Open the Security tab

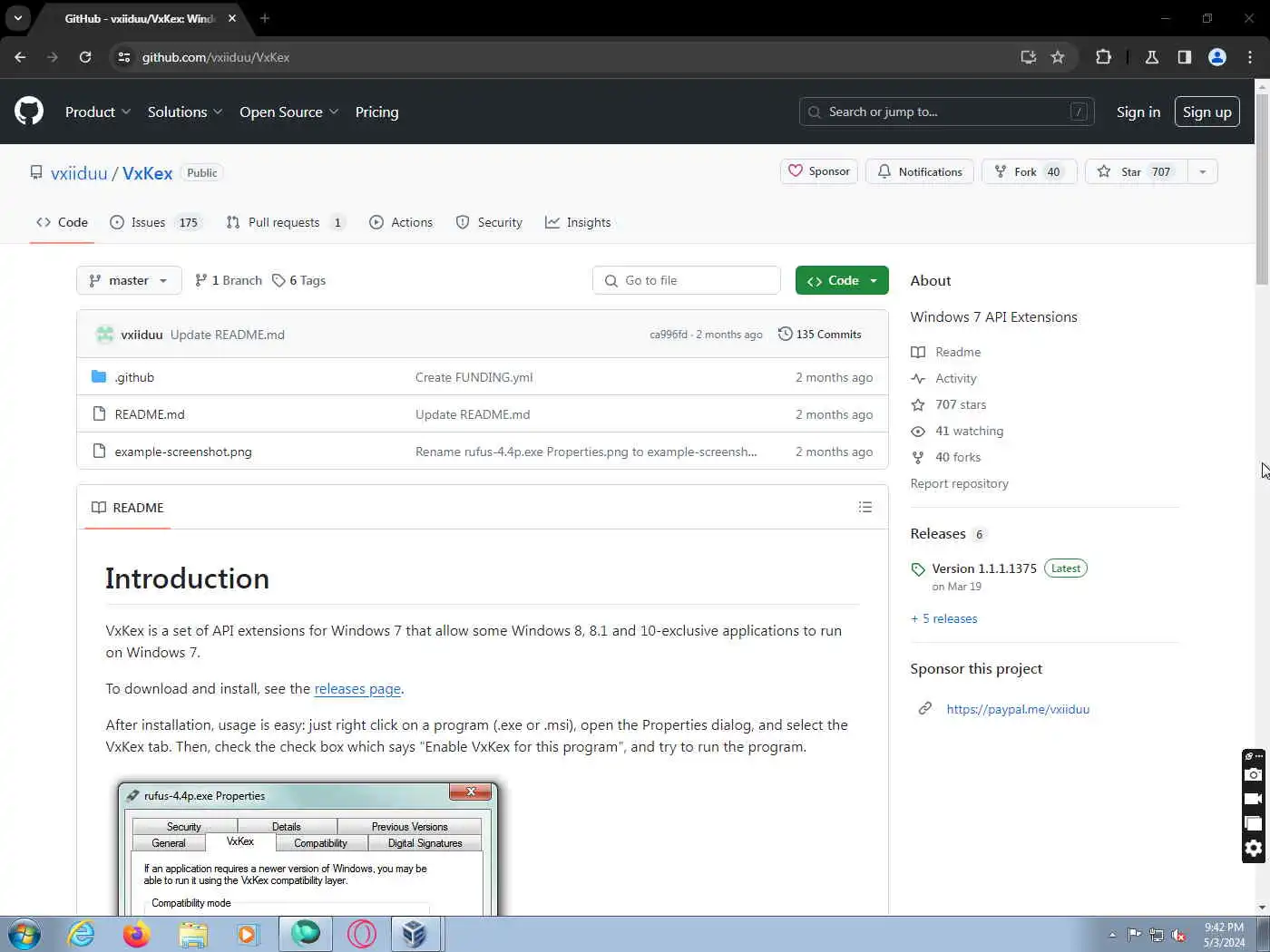tap(489, 222)
